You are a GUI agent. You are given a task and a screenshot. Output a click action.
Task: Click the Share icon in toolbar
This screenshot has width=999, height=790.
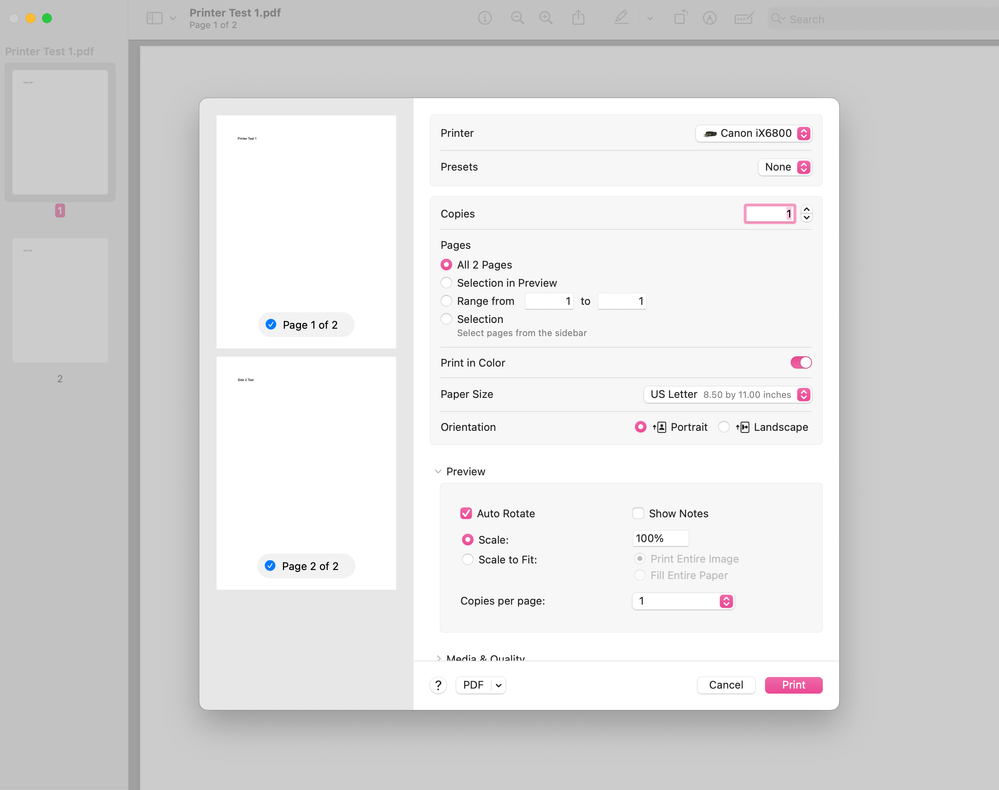point(578,18)
